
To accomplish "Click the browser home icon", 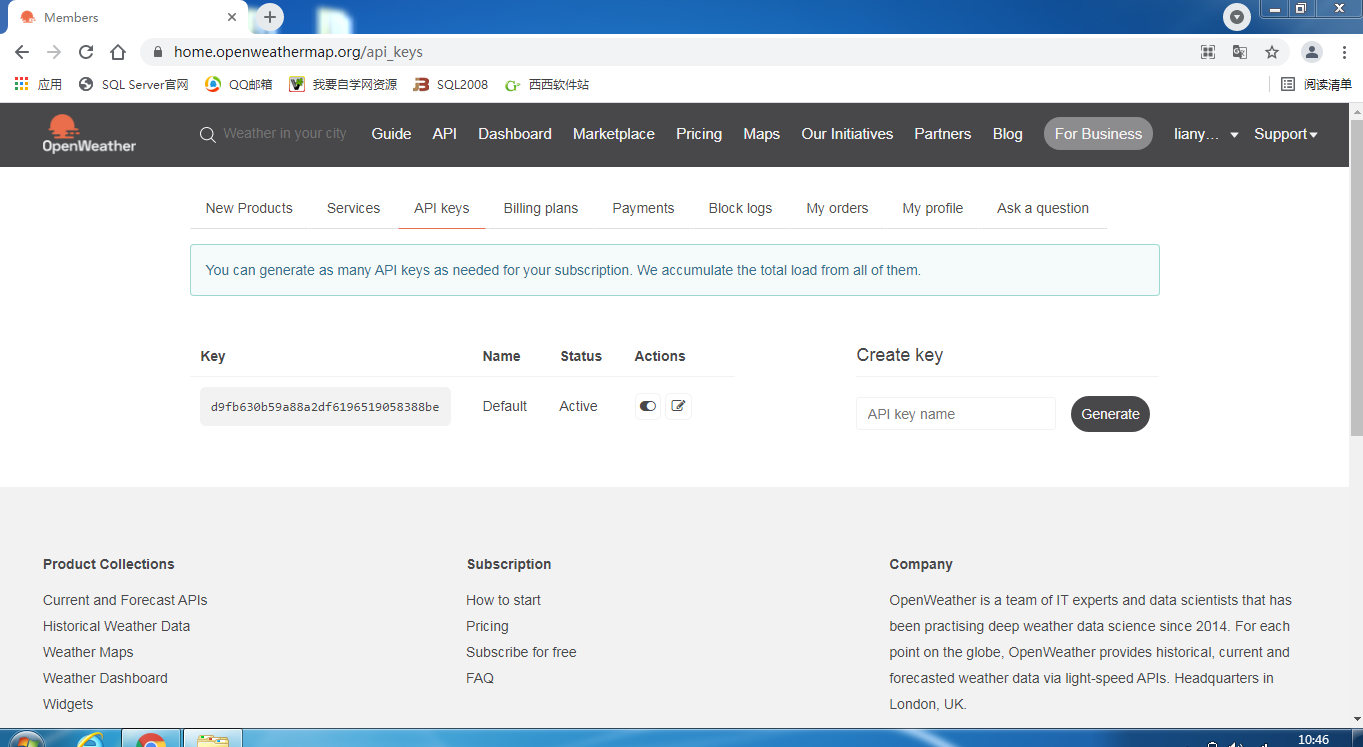I will coord(118,52).
